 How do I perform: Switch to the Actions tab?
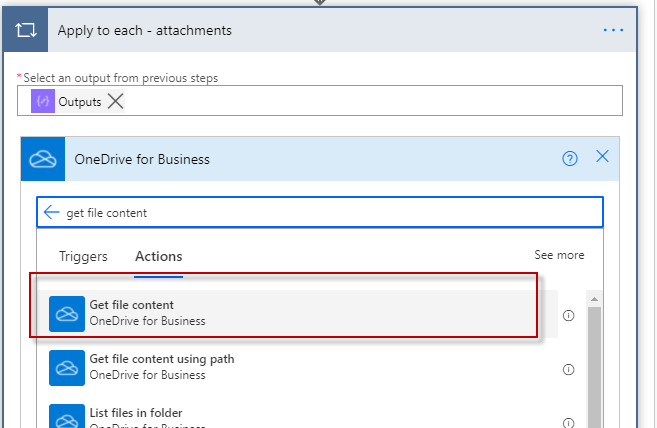coord(159,256)
